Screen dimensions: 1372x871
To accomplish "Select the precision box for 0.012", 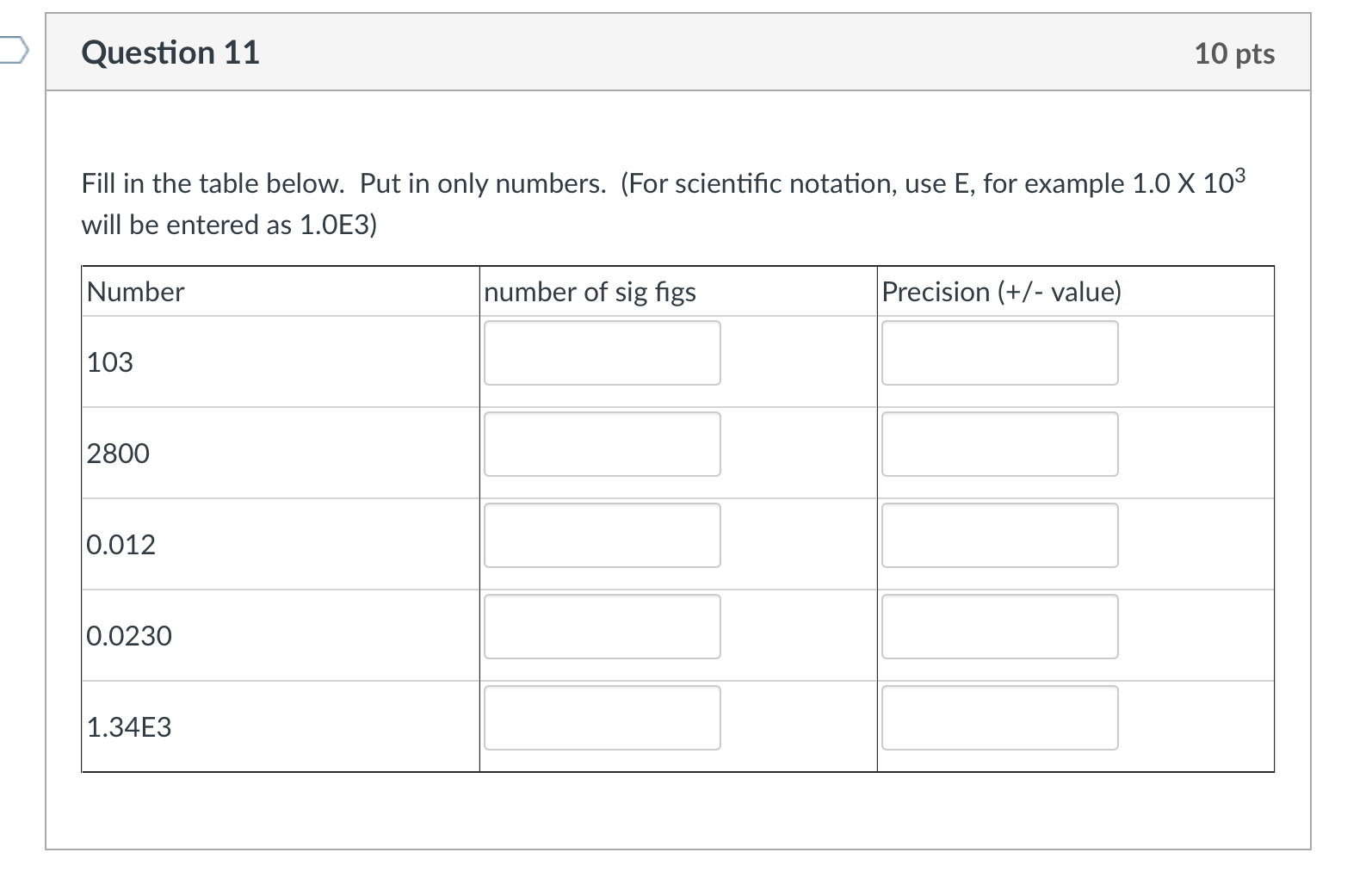I will point(999,535).
